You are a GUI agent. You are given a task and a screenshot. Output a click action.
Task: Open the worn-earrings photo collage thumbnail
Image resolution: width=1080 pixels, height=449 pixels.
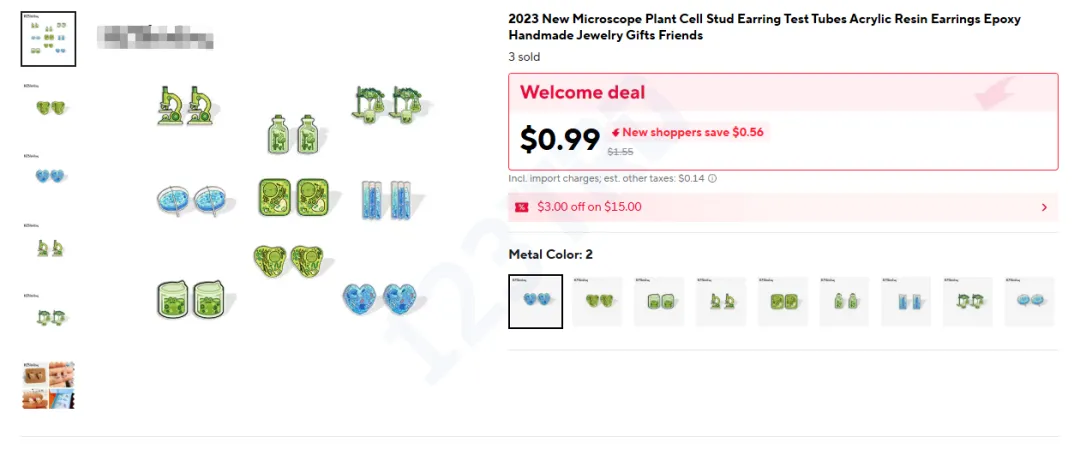(x=48, y=385)
